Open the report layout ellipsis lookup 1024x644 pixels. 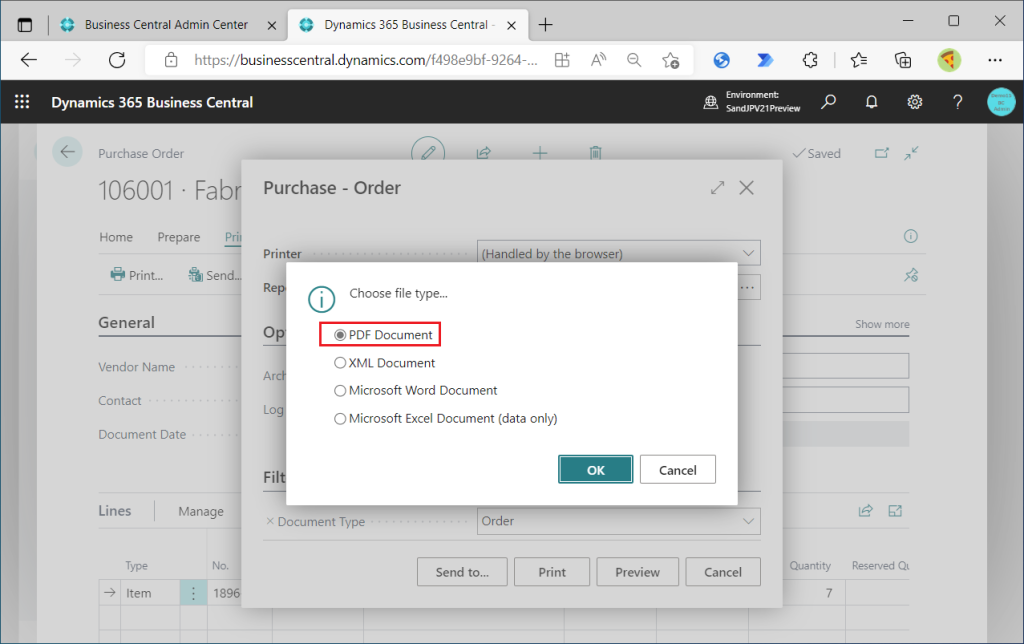(x=747, y=287)
